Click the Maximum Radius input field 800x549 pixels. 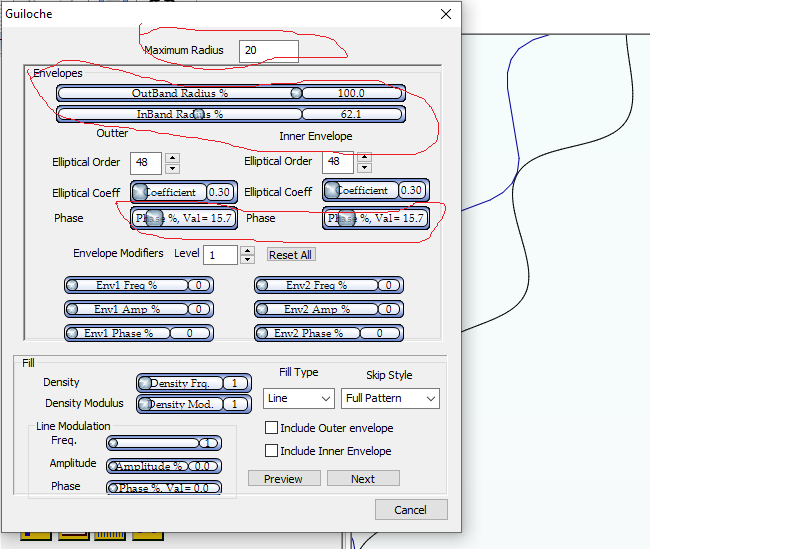point(268,50)
